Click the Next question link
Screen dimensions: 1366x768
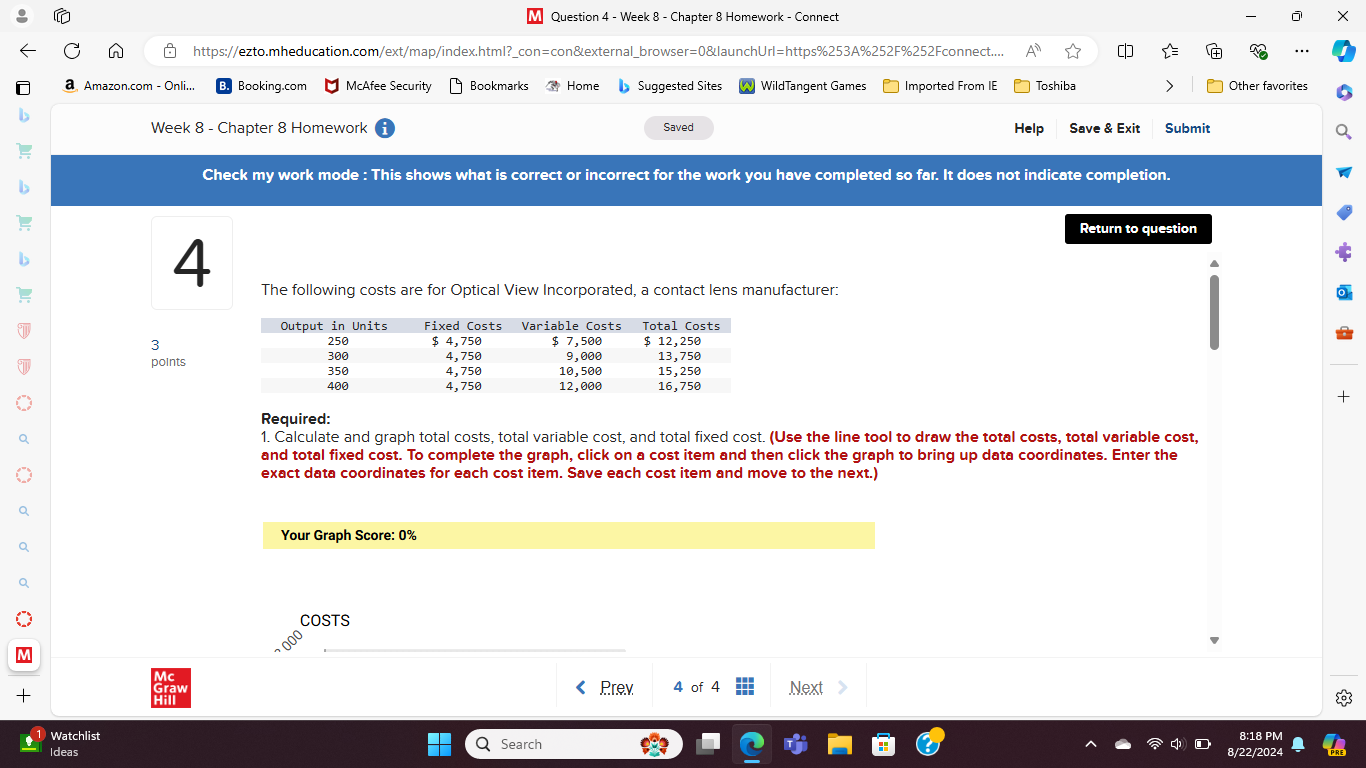tap(818, 687)
